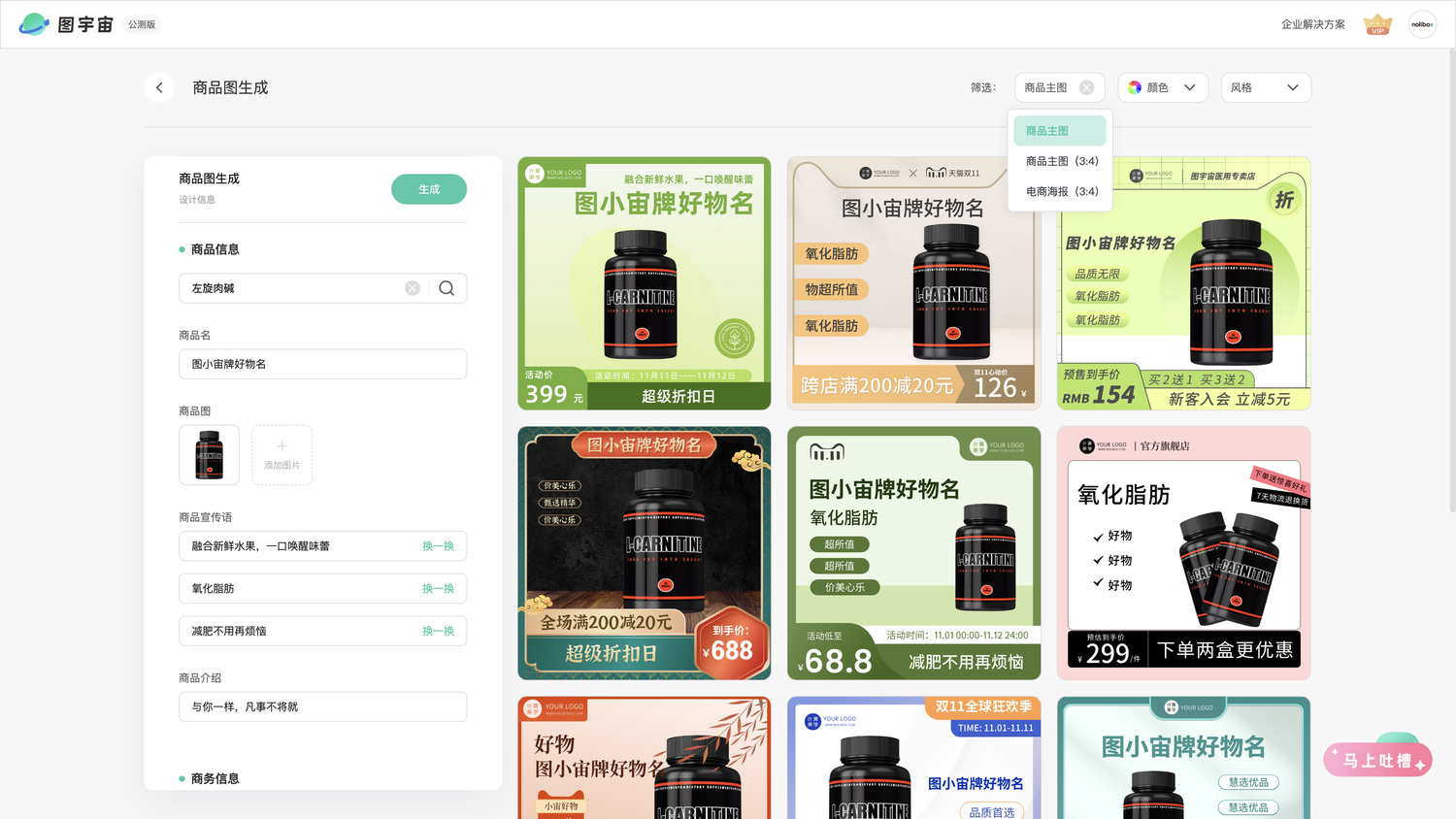Open the green 399元 超级折扣日 template
Image resolution: width=1456 pixels, height=819 pixels.
(645, 283)
